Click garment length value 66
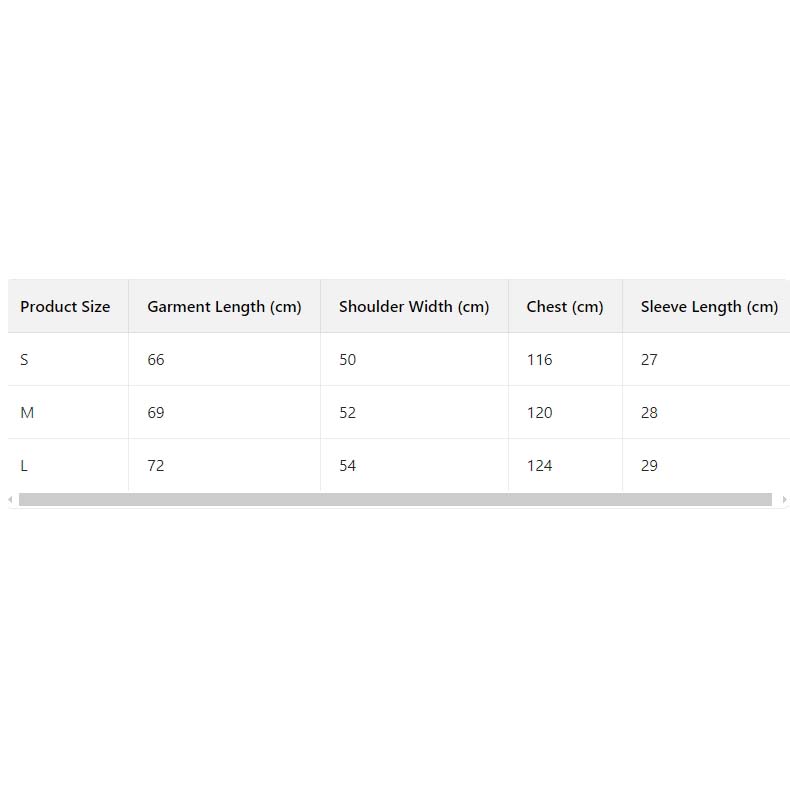Image resolution: width=790 pixels, height=790 pixels. coord(156,360)
